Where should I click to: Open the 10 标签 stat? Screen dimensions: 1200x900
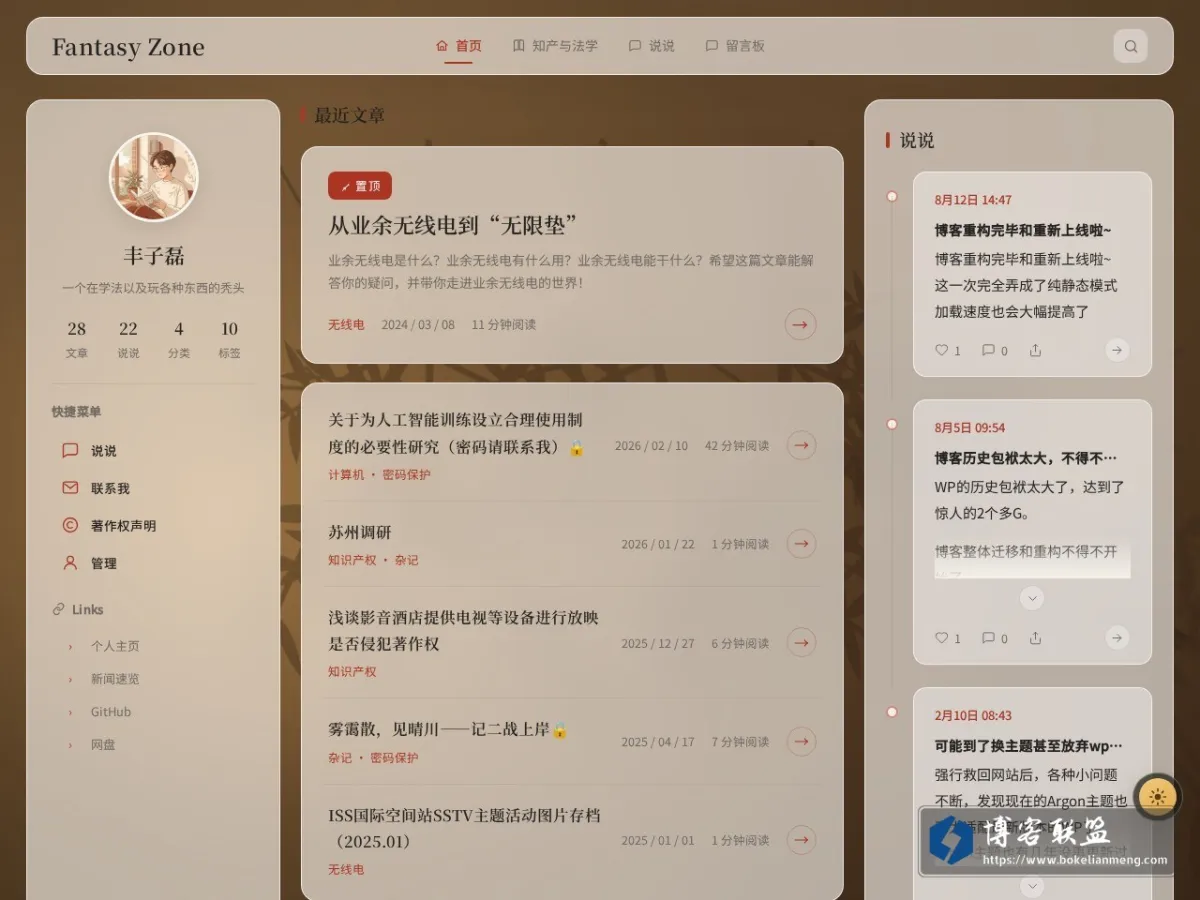tap(230, 339)
